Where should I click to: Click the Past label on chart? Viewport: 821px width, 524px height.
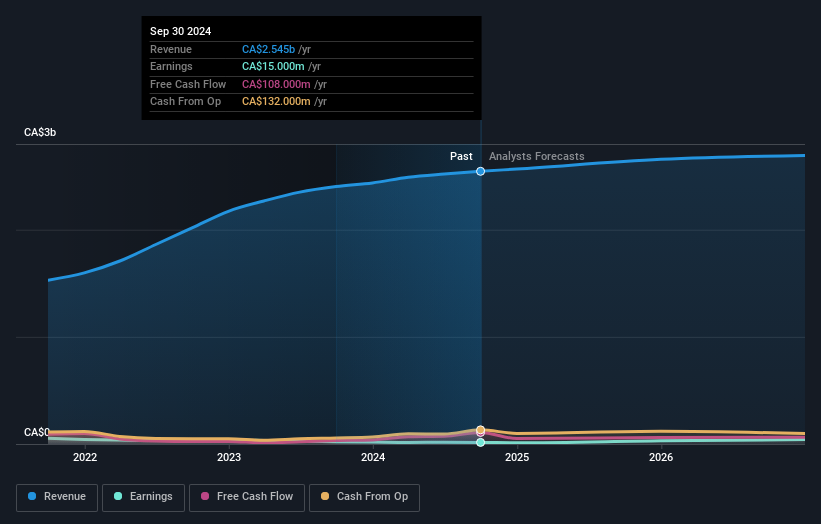click(461, 156)
